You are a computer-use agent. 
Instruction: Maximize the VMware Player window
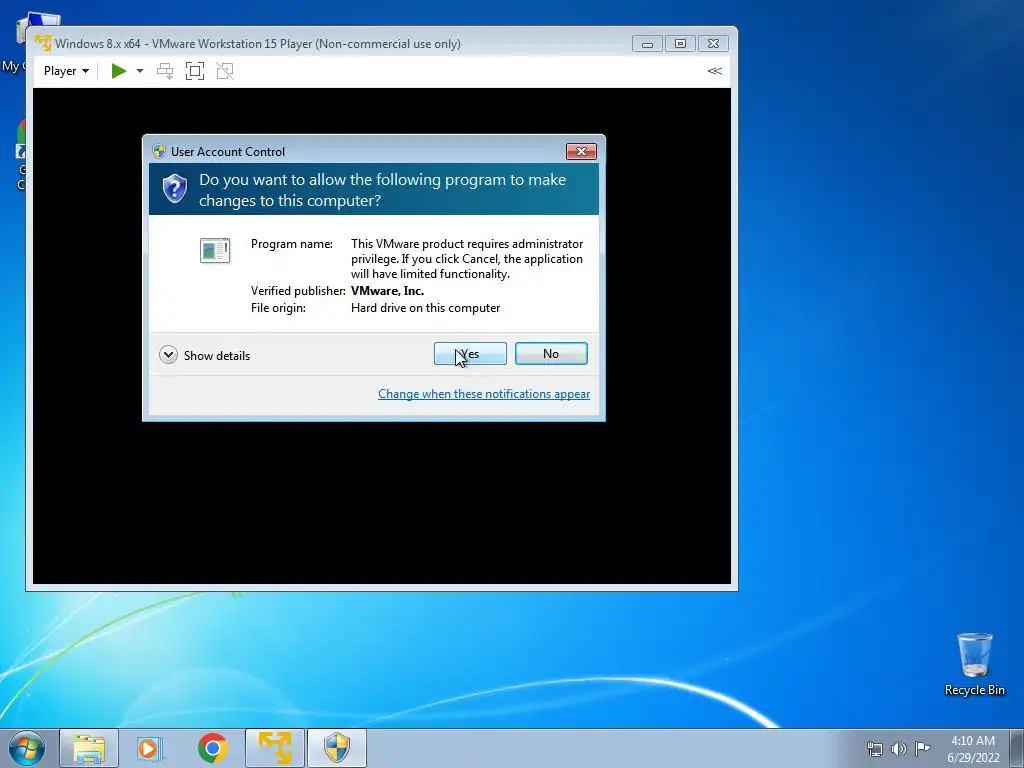(680, 44)
